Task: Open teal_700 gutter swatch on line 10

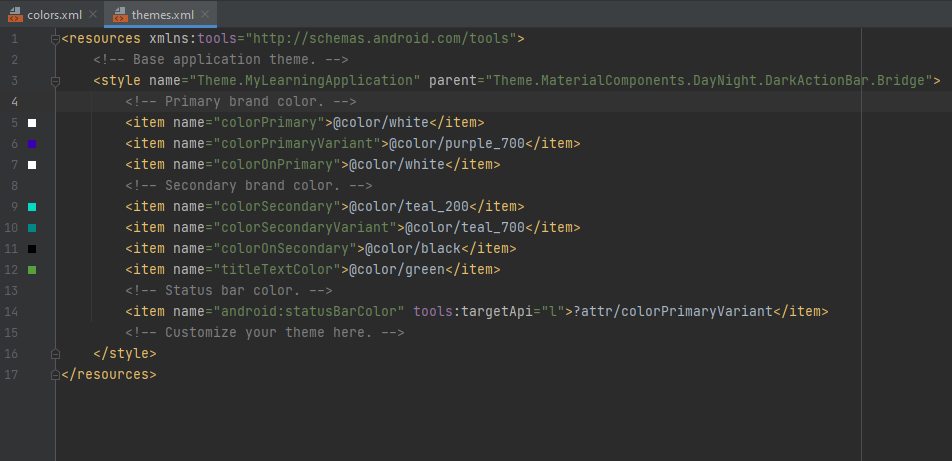Action: (x=32, y=228)
